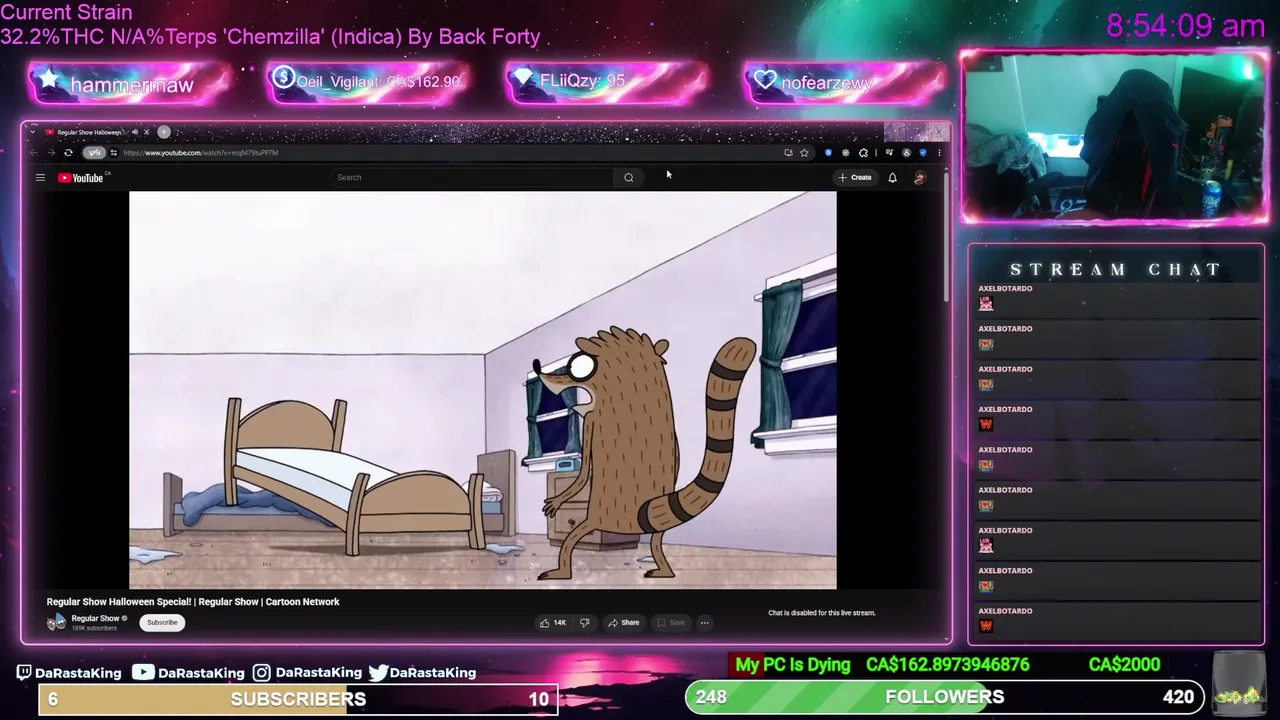Open the Regular Show channel name link

tap(95, 619)
